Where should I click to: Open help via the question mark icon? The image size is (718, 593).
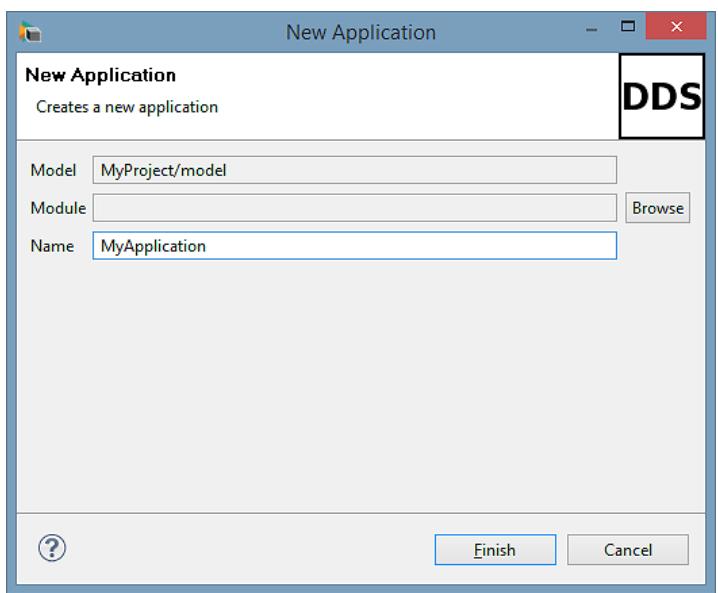pos(52,548)
